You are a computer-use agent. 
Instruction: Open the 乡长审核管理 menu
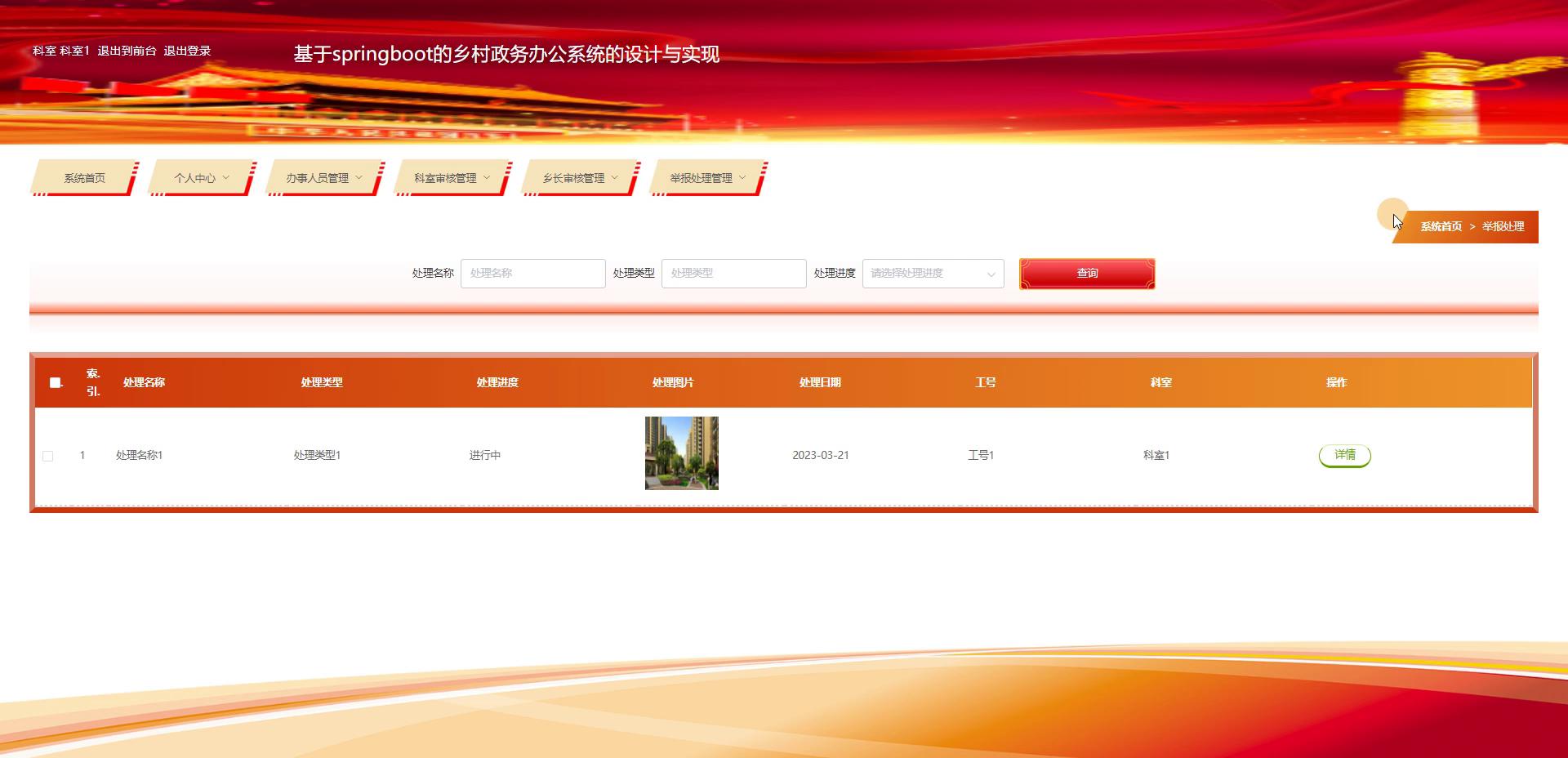tap(581, 178)
